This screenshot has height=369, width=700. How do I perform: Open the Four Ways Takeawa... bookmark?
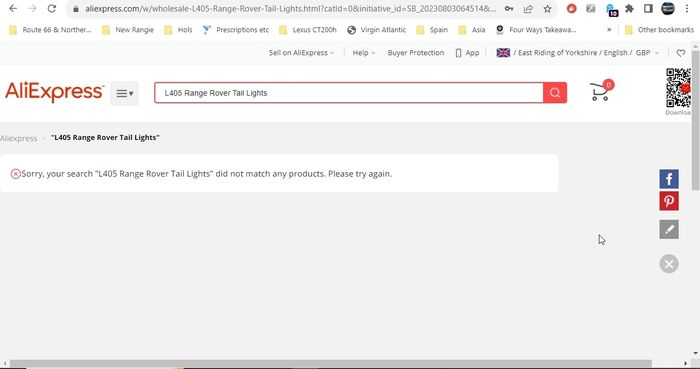point(536,30)
